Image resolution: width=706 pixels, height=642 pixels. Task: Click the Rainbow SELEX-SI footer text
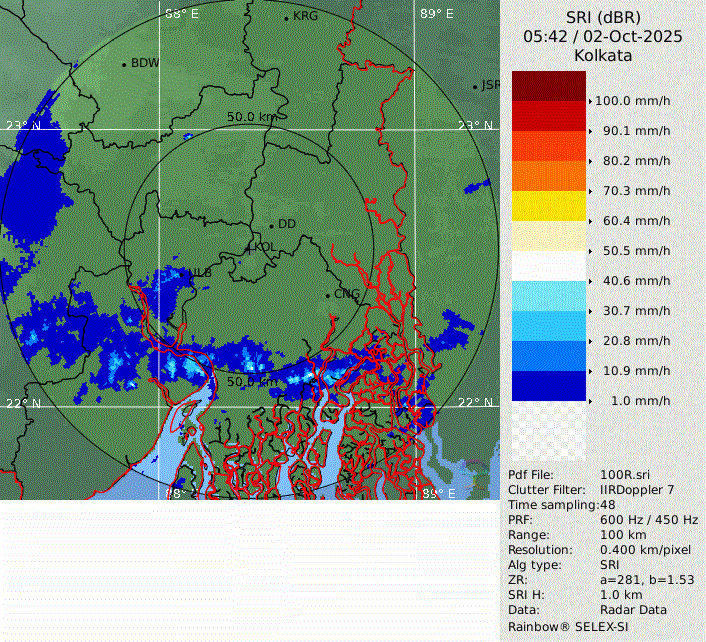(x=566, y=625)
